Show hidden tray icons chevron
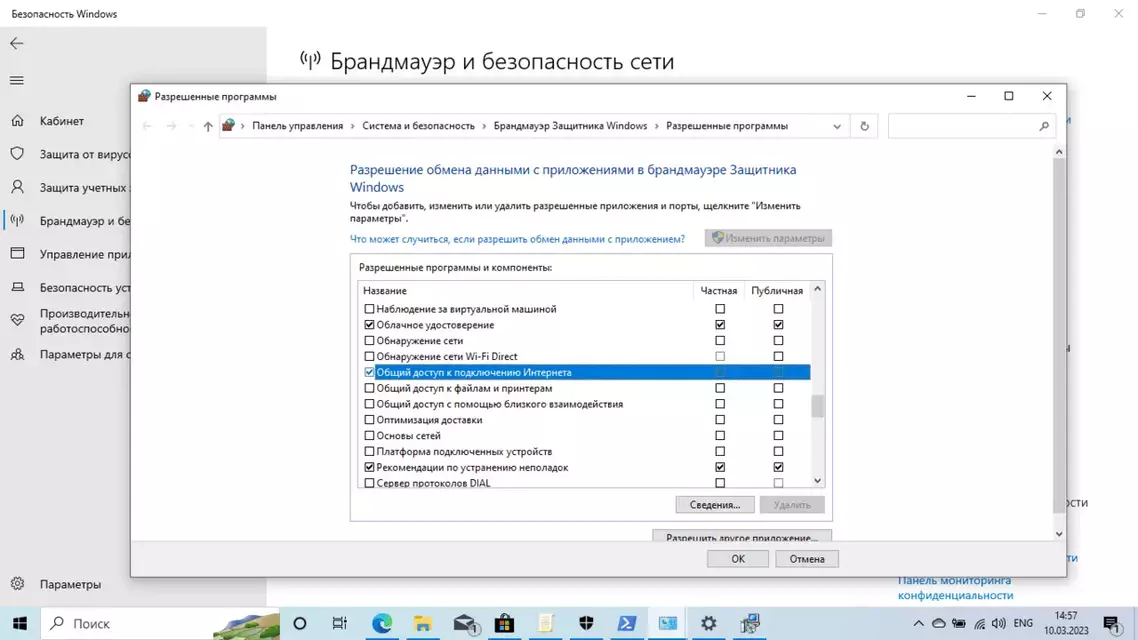Image resolution: width=1138 pixels, height=640 pixels. coord(918,623)
